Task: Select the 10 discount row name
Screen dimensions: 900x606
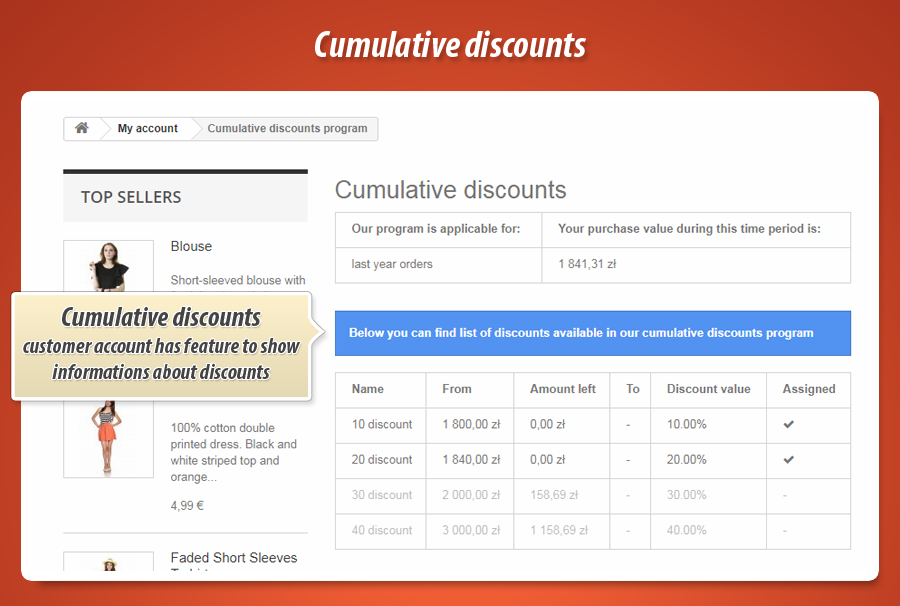Action: coord(381,425)
